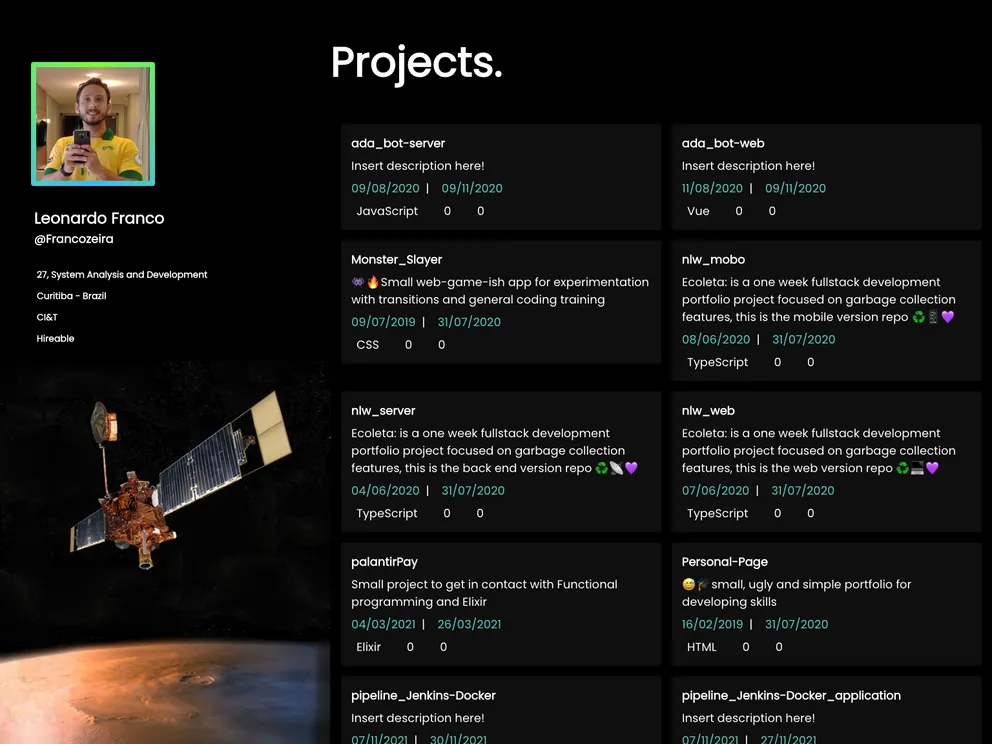Image resolution: width=992 pixels, height=744 pixels.
Task: Click the recycle emoji in nlw_mobo card
Action: tap(917, 317)
